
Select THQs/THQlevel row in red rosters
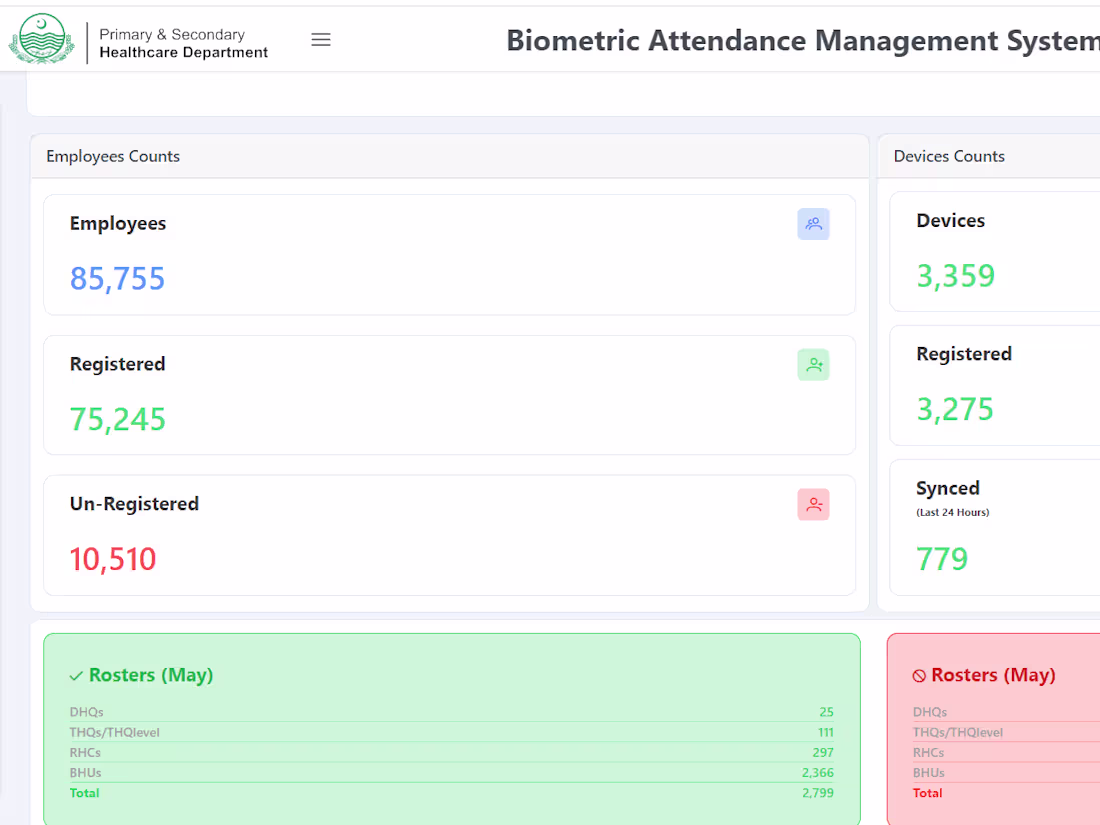tap(1006, 732)
